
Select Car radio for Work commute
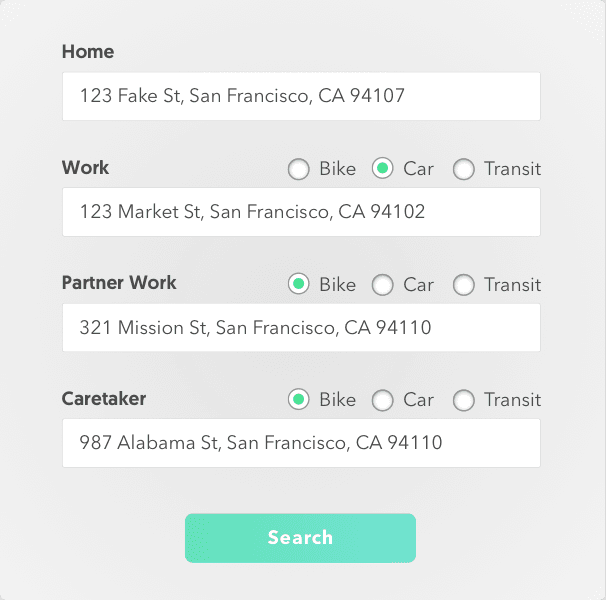click(383, 168)
